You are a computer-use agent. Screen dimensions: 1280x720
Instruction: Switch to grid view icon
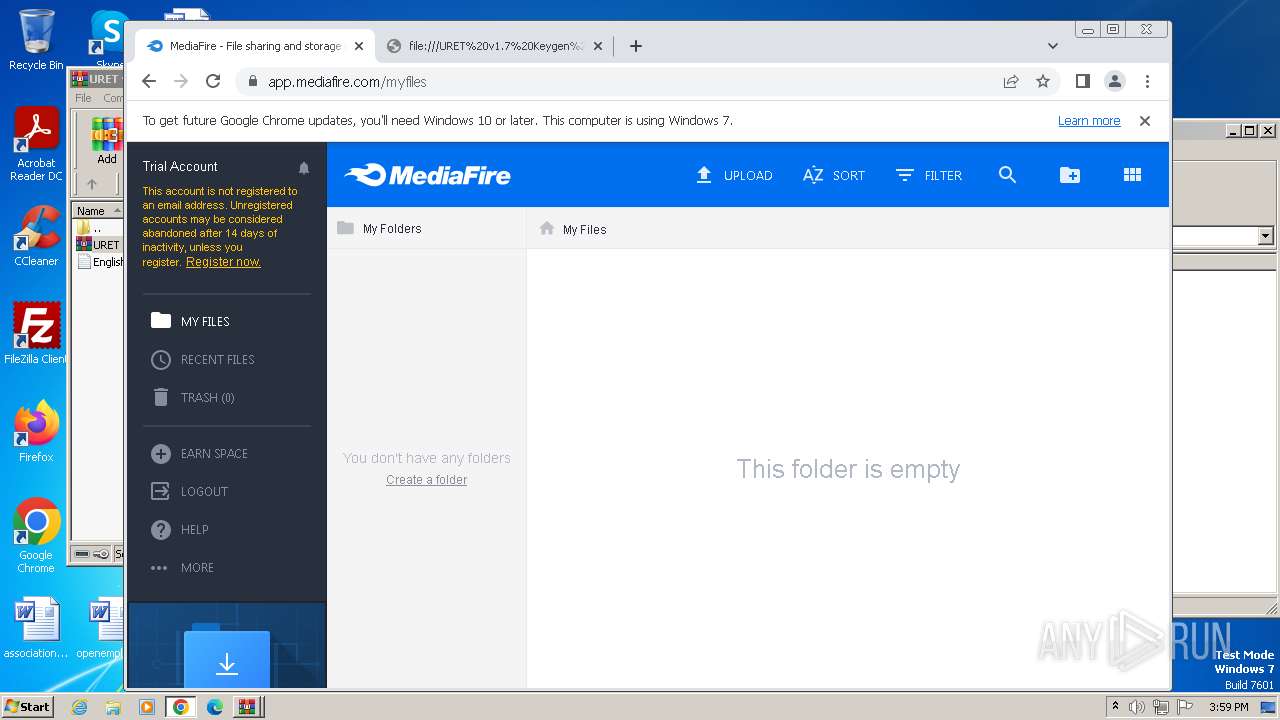(1132, 175)
